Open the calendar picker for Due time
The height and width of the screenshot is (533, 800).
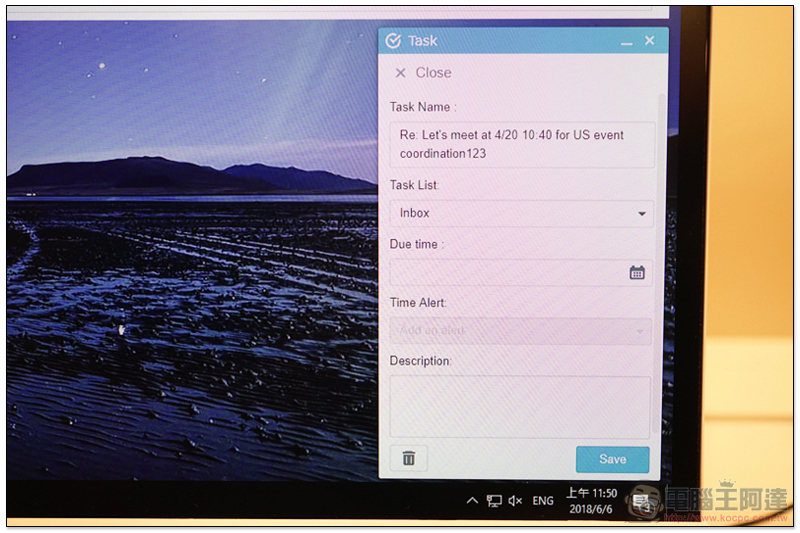[637, 272]
